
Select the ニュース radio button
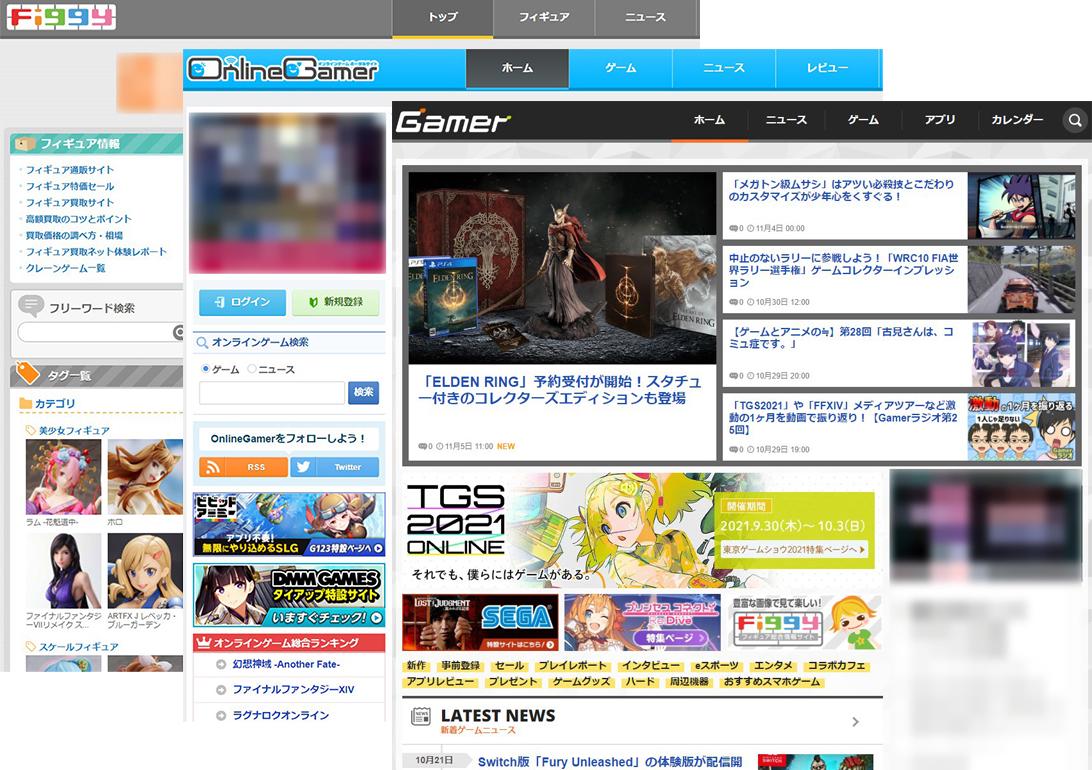click(x=252, y=369)
